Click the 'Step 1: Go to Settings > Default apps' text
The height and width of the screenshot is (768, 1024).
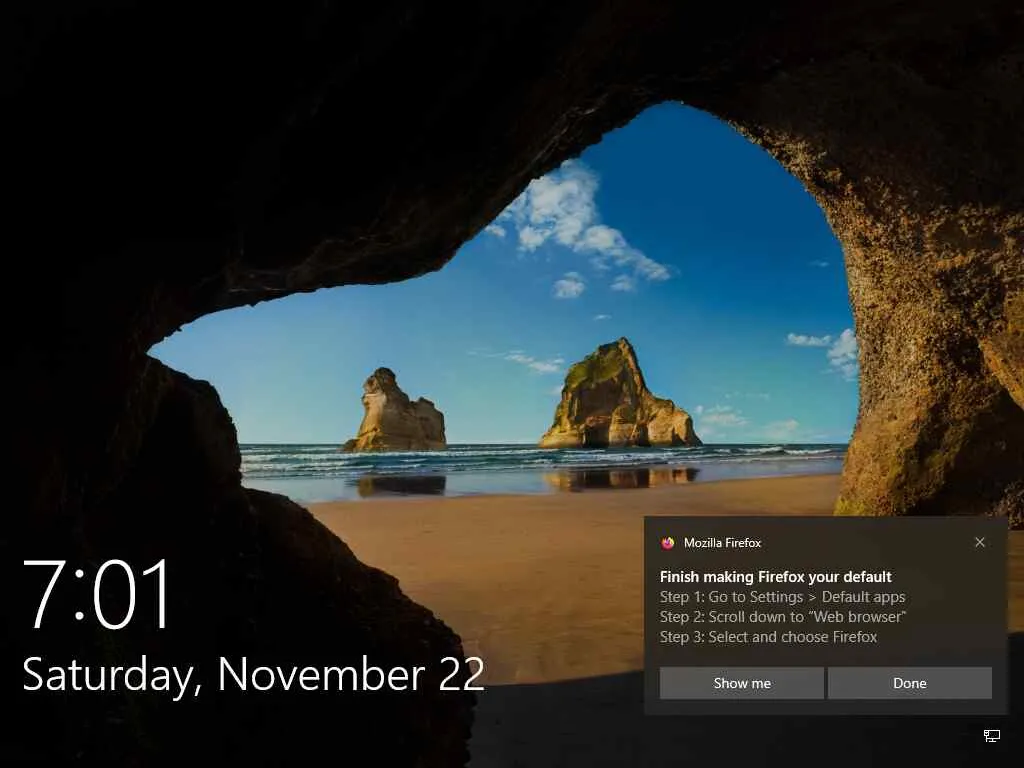point(782,597)
